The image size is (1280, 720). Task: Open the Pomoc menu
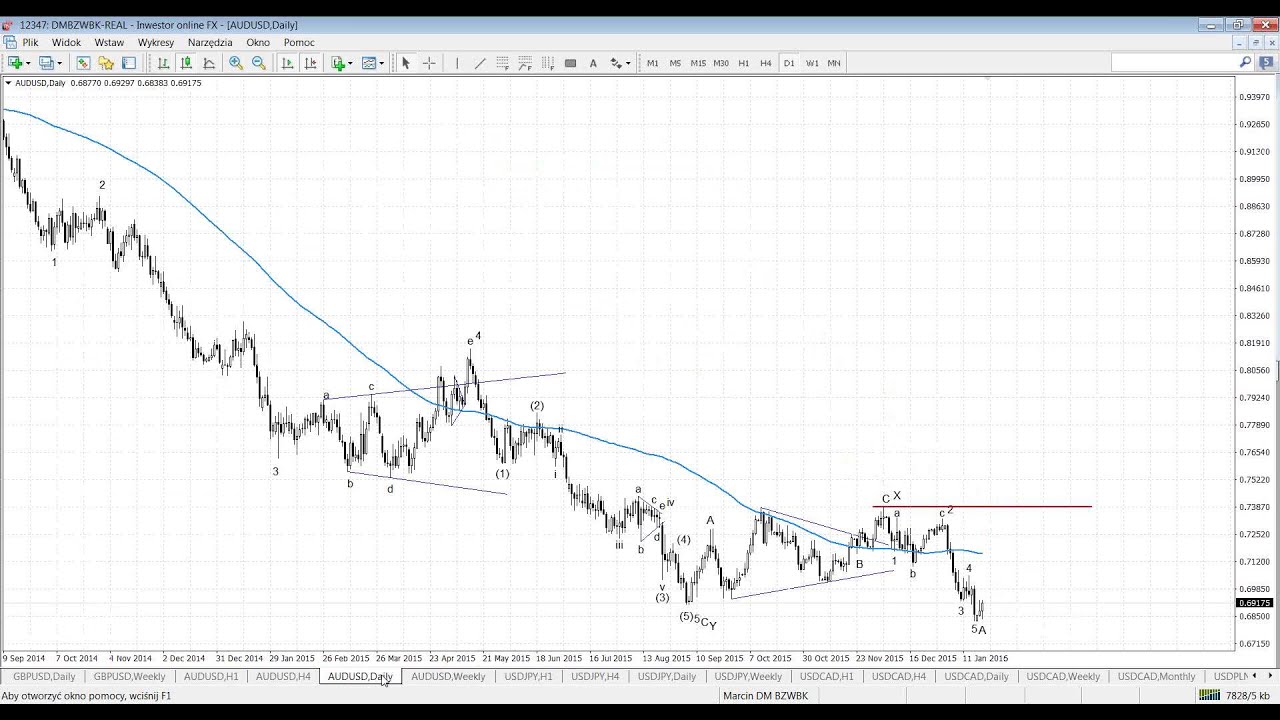point(299,43)
